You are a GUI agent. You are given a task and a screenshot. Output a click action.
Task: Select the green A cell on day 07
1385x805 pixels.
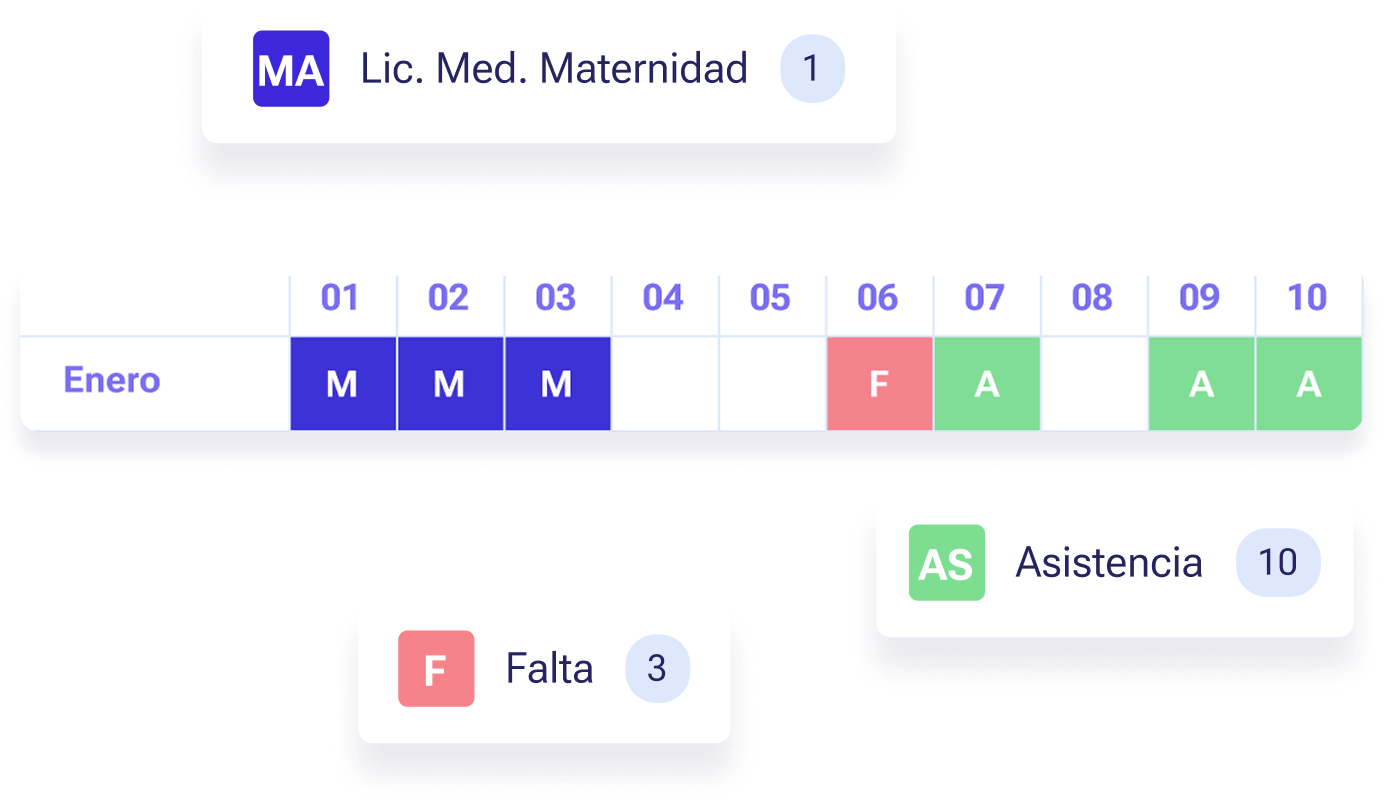point(986,384)
